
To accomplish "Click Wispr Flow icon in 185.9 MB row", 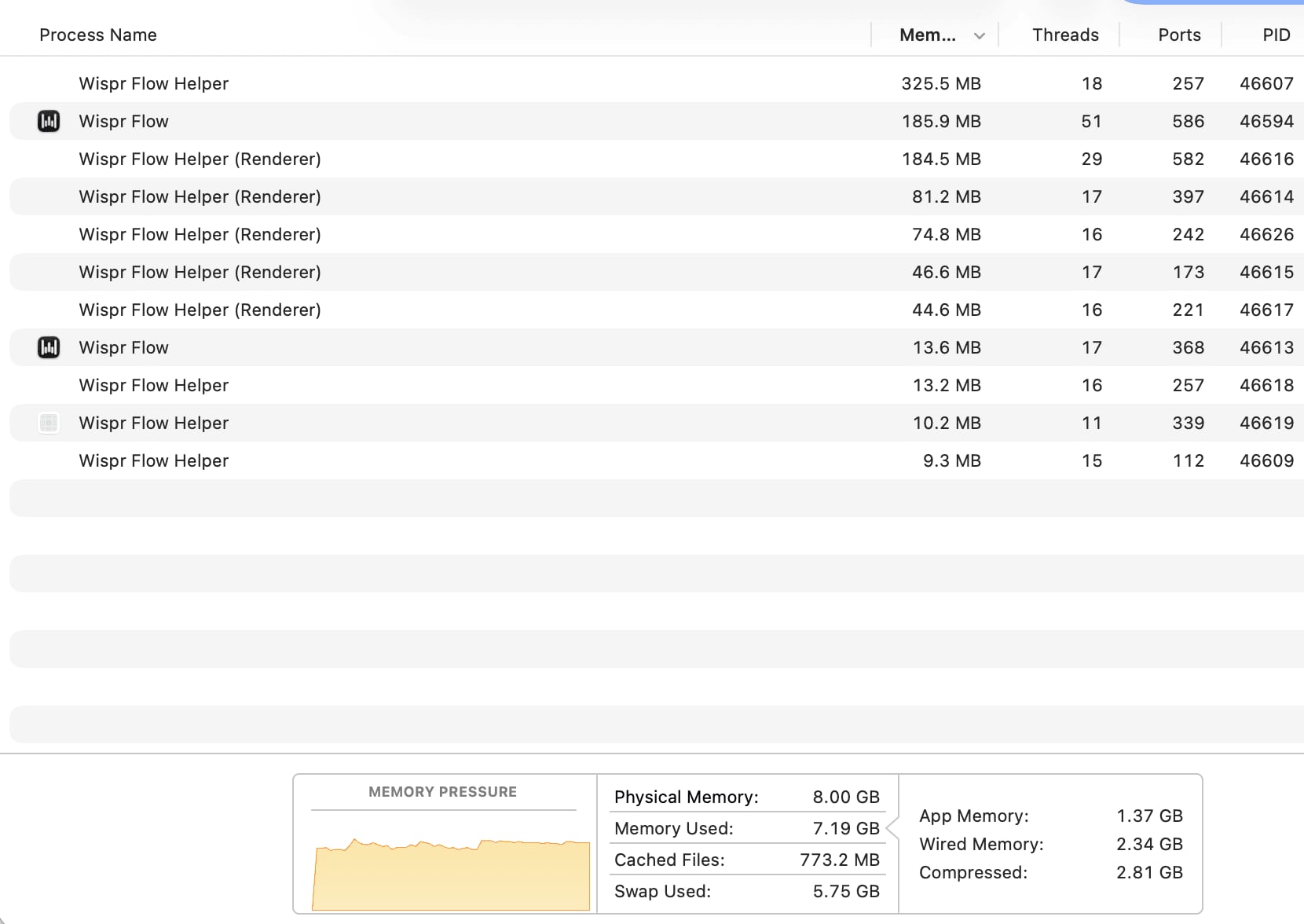I will click(x=49, y=121).
